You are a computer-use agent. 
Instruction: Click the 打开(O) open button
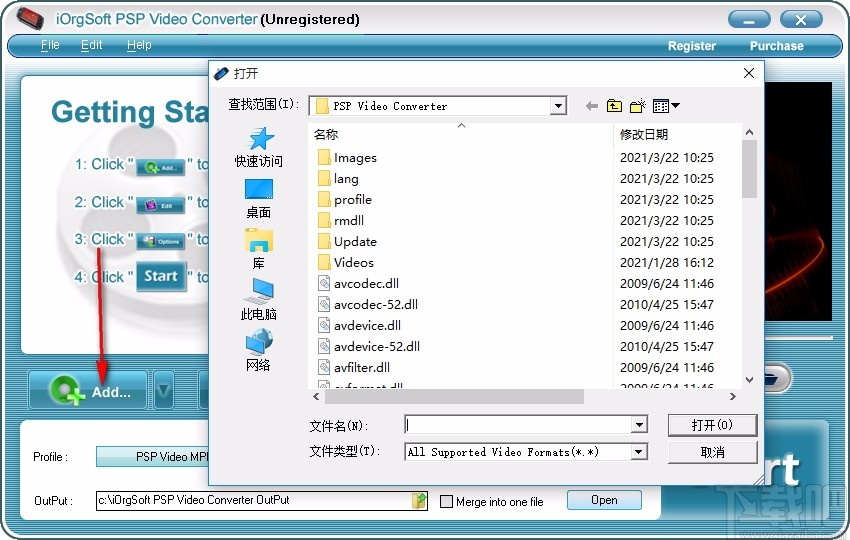(x=712, y=425)
